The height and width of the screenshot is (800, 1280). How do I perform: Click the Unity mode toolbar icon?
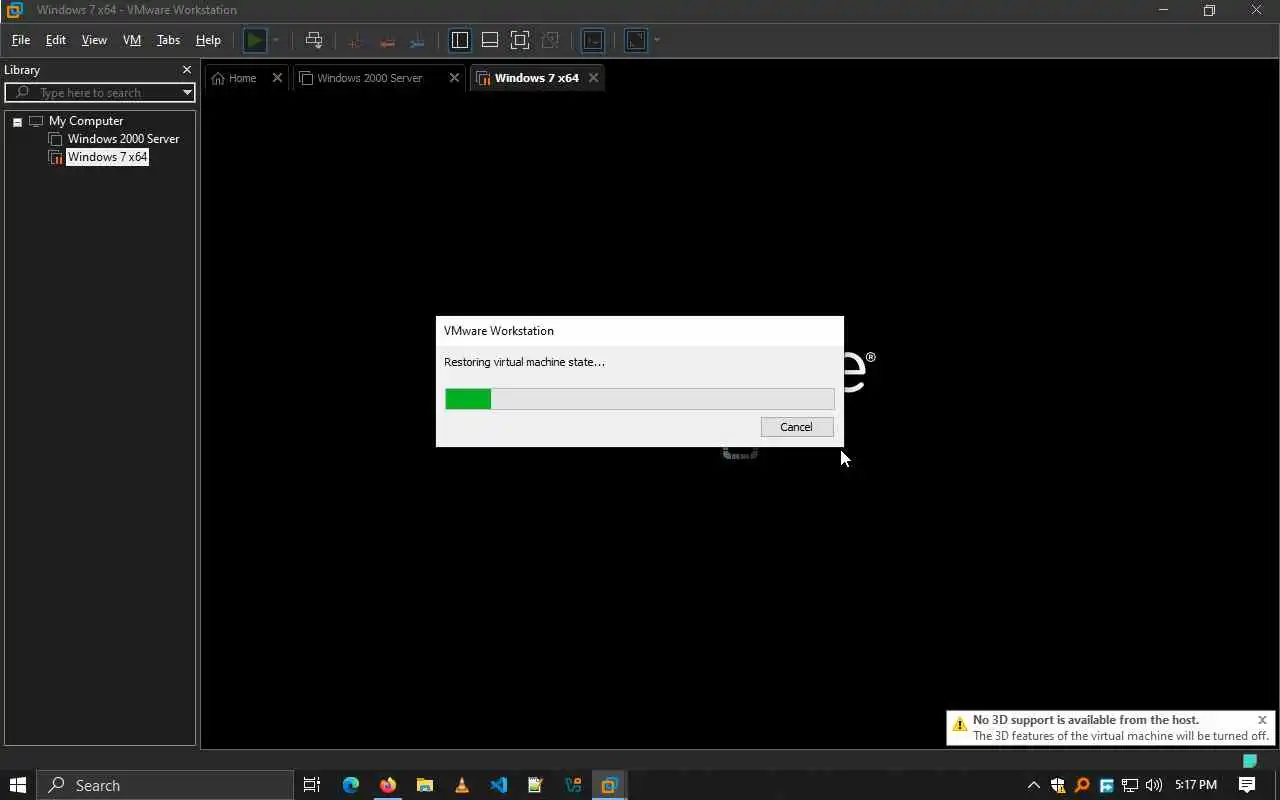click(x=550, y=40)
